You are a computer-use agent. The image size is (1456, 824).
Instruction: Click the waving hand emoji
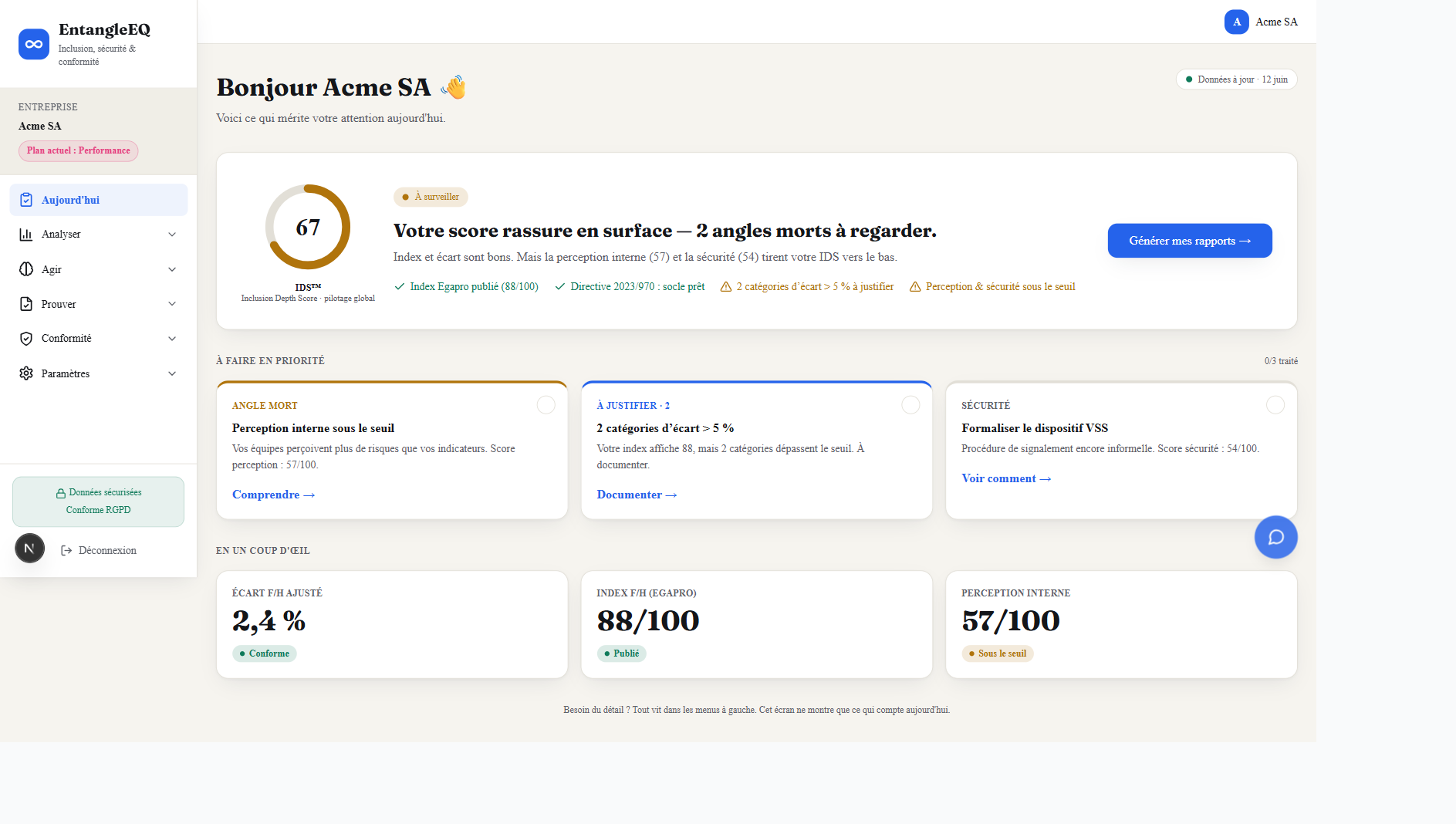pos(454,87)
